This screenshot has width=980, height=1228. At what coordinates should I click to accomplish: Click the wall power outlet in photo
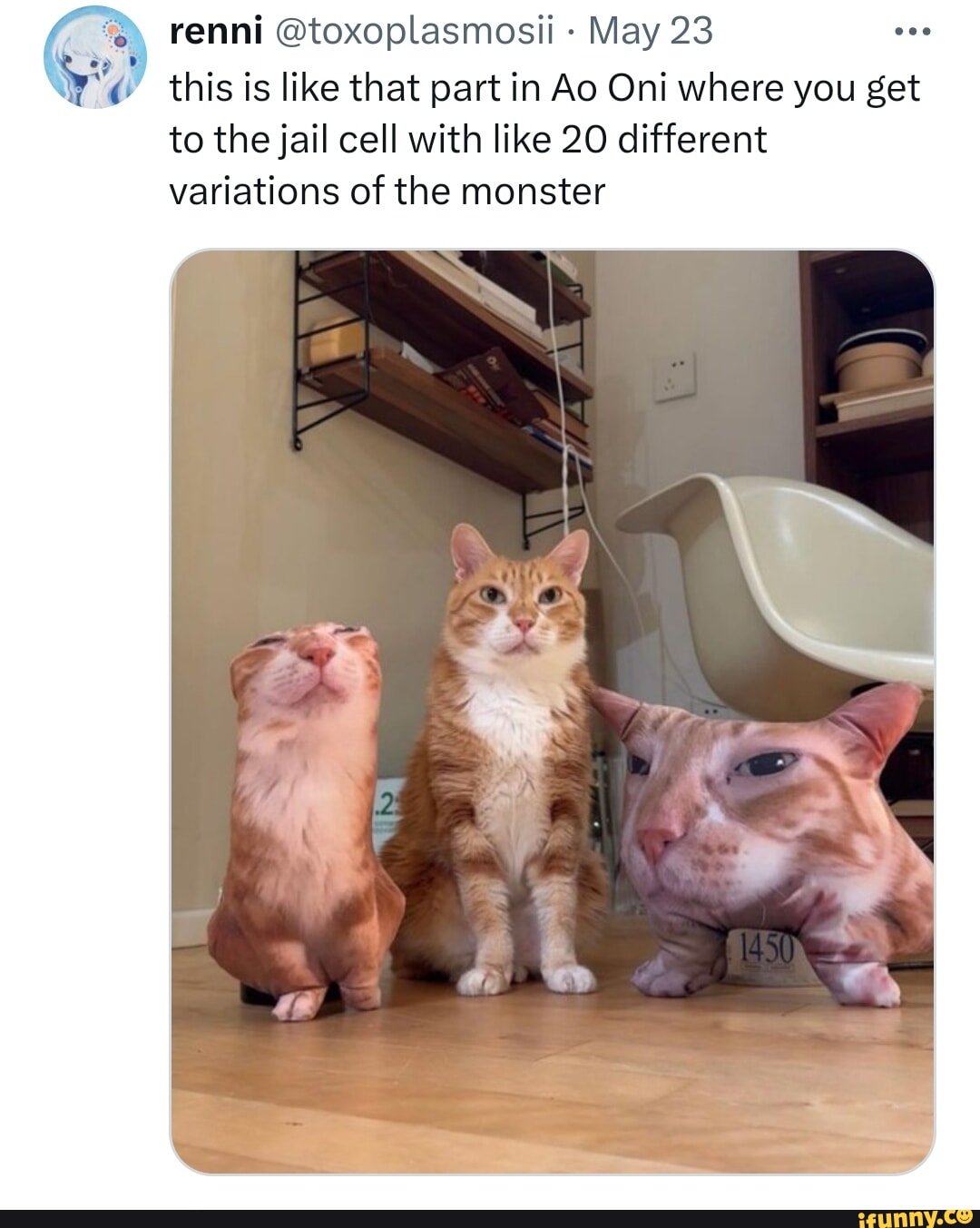[675, 377]
